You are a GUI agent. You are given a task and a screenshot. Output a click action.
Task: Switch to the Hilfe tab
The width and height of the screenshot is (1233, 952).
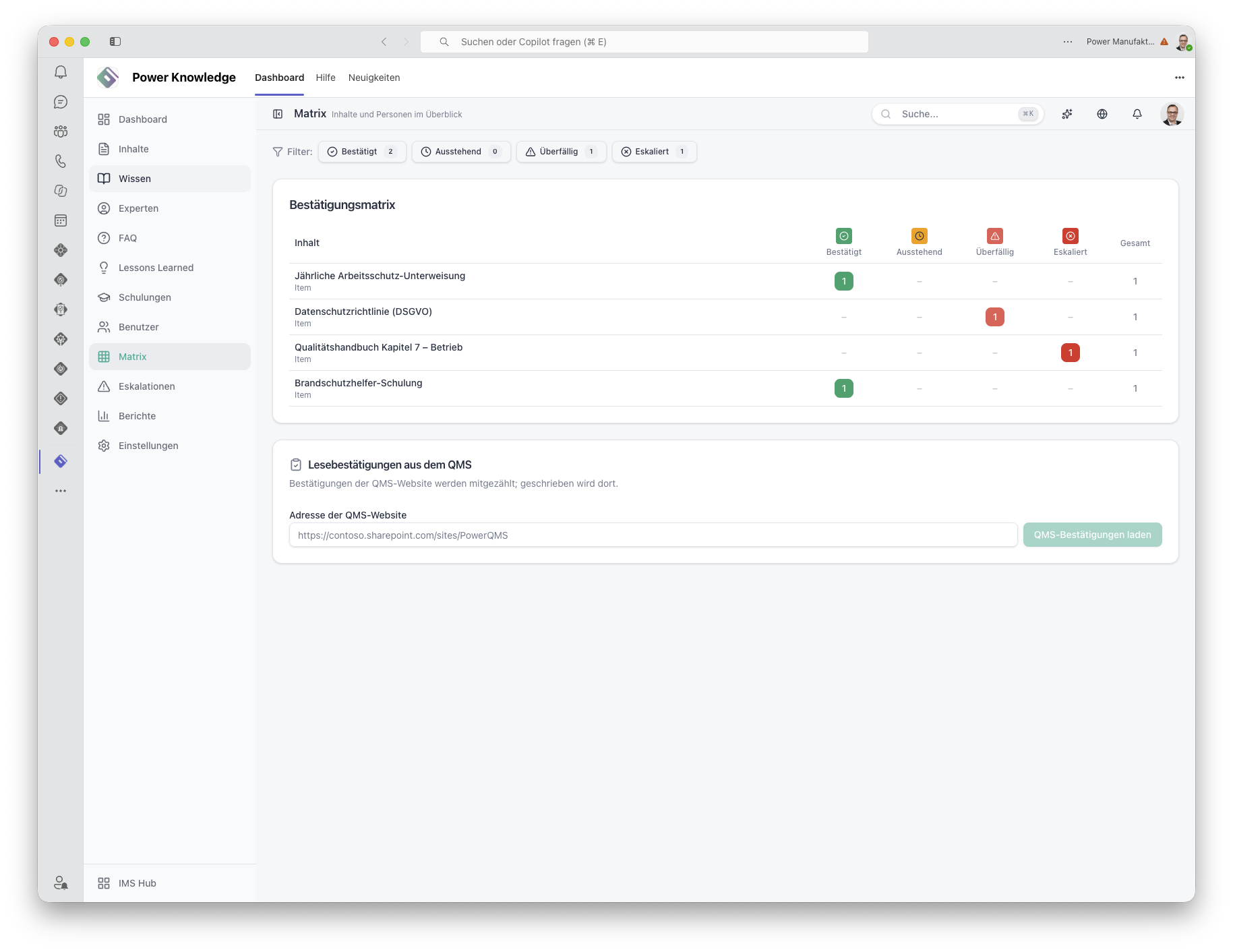(326, 78)
